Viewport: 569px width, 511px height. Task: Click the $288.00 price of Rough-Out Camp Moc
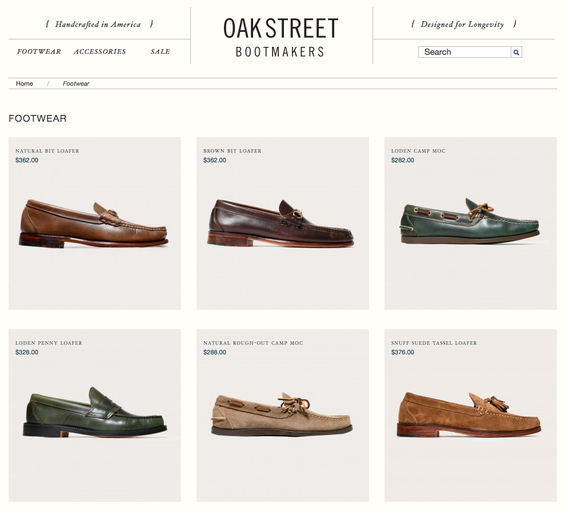[215, 352]
